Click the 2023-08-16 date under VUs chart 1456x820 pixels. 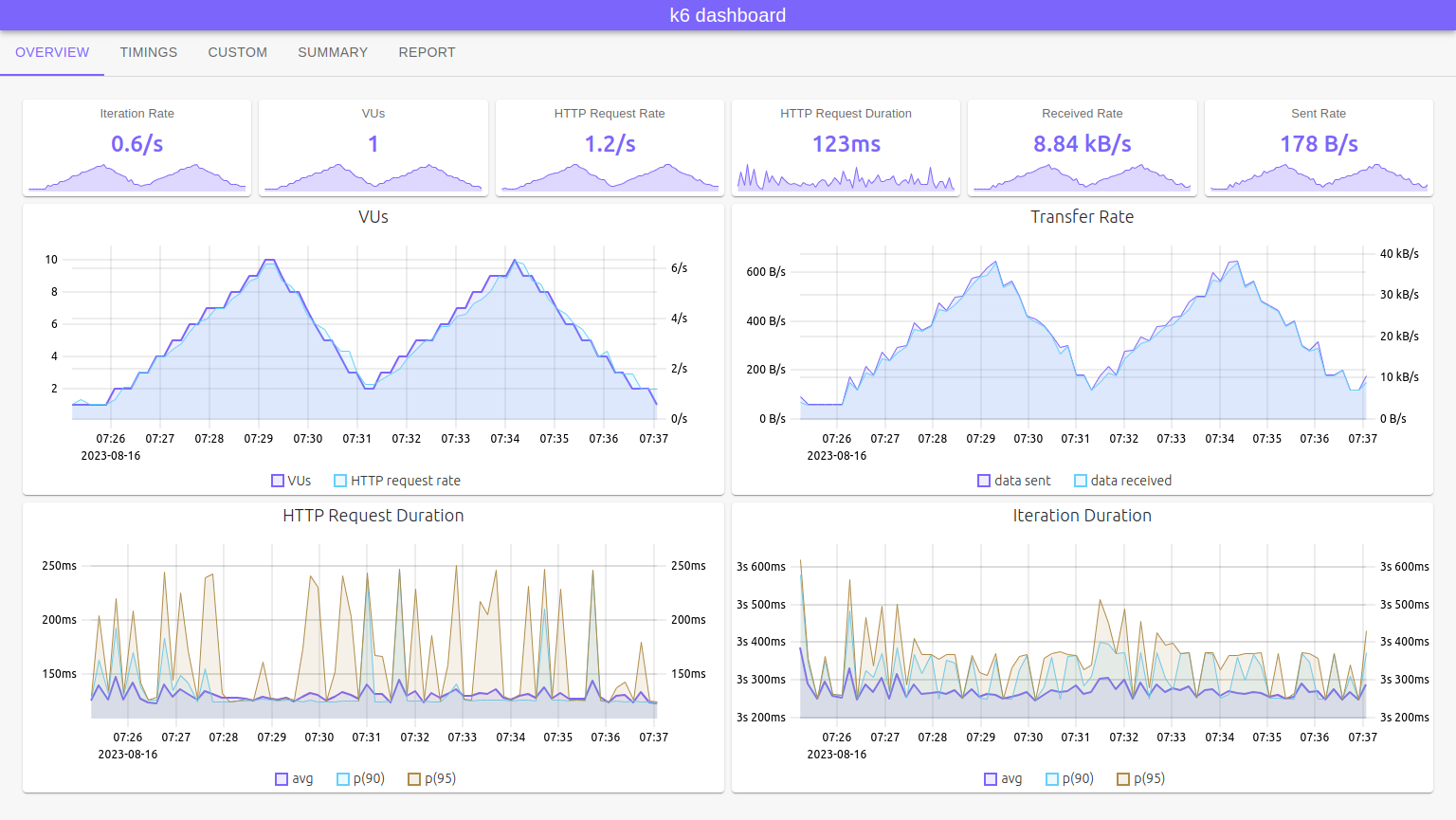(x=111, y=456)
